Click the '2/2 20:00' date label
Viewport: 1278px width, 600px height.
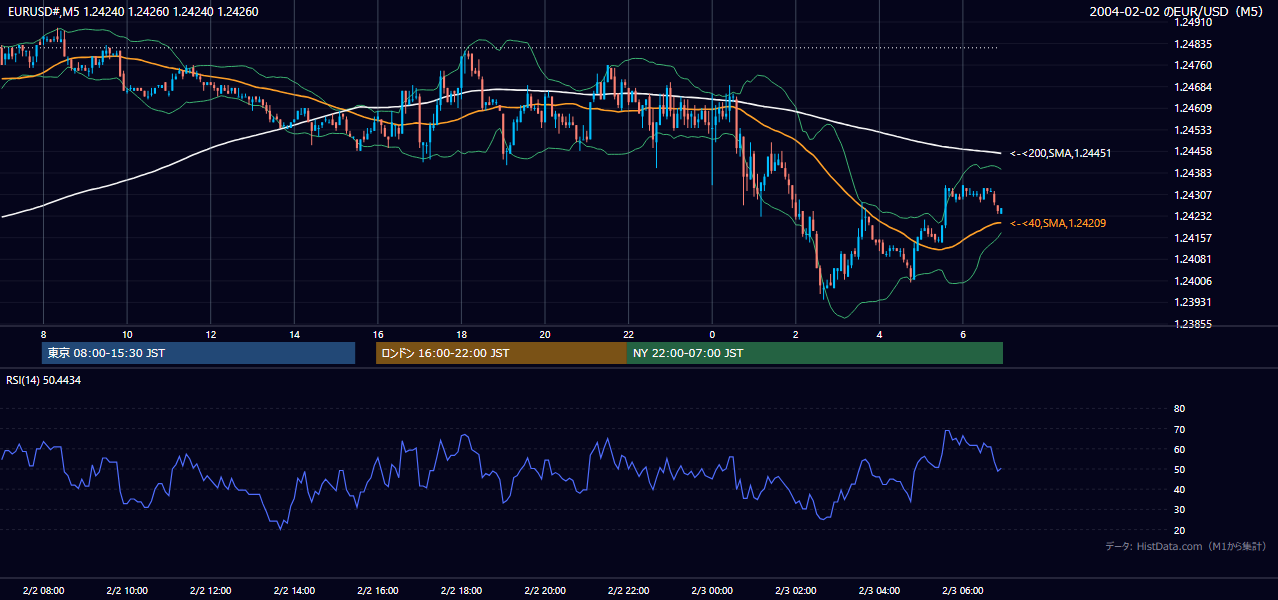[545, 591]
